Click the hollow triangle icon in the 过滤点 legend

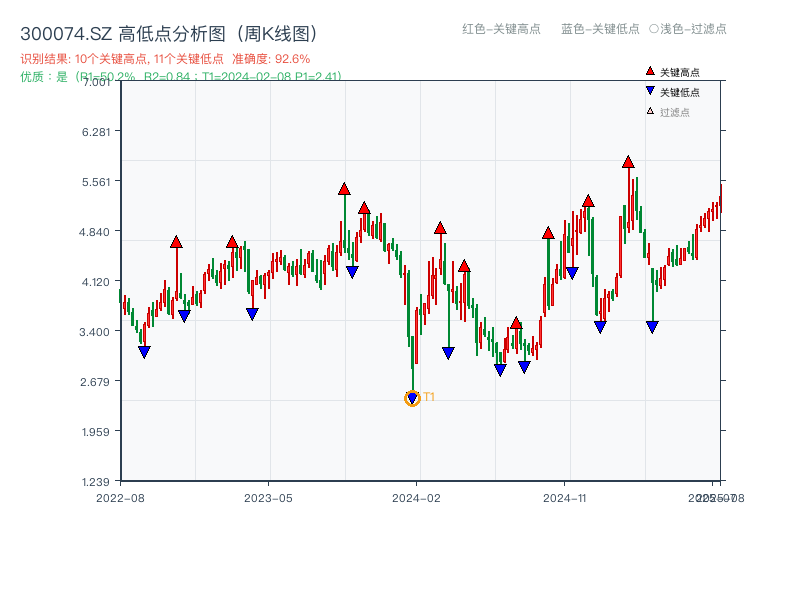(x=650, y=111)
